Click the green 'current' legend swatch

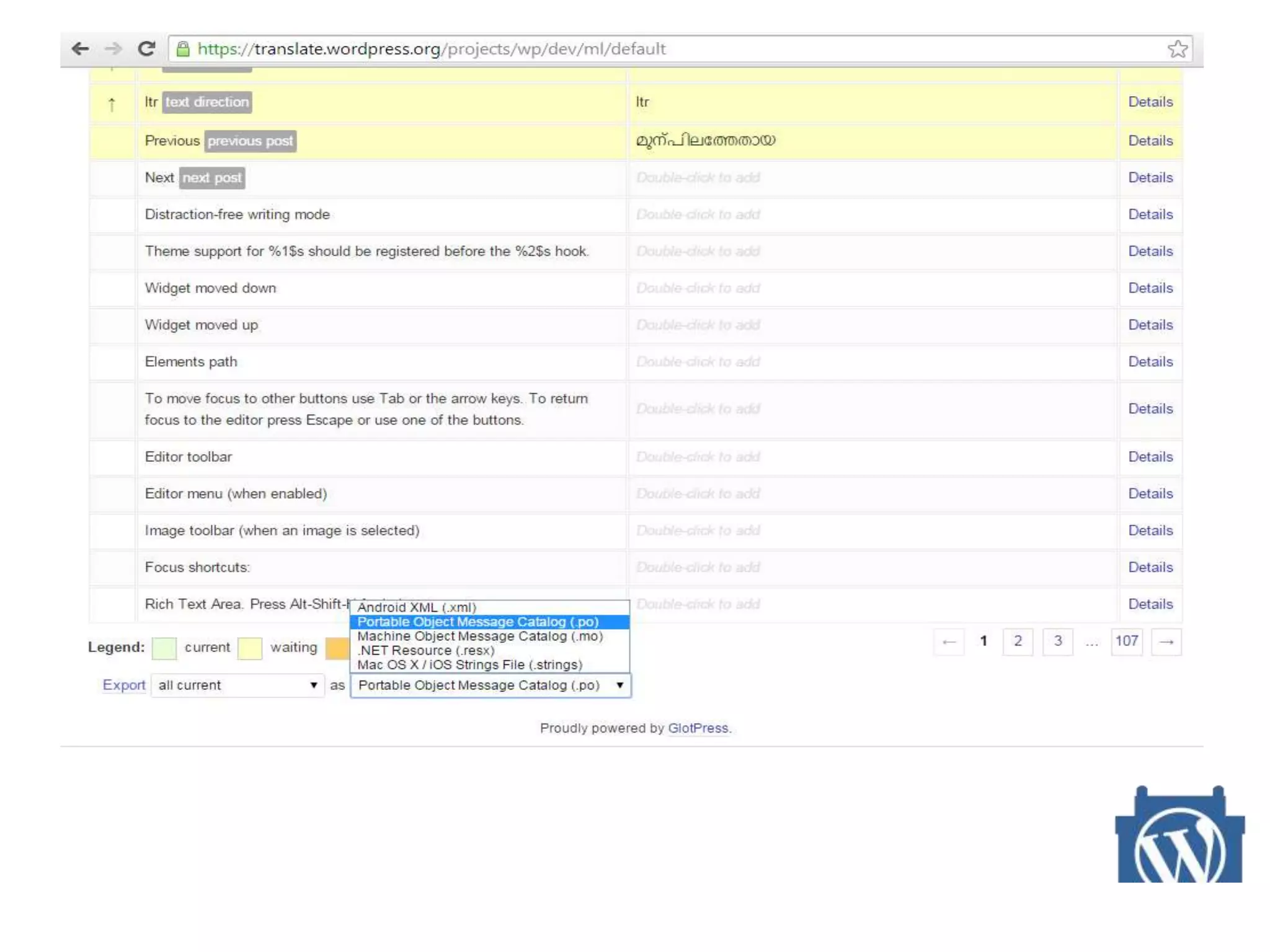164,648
